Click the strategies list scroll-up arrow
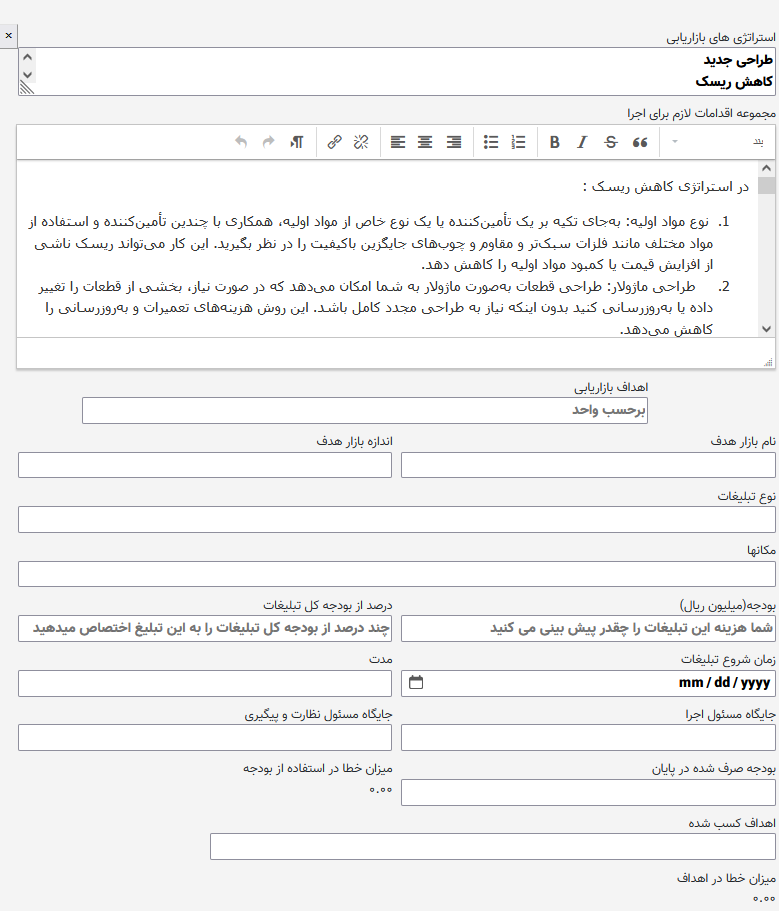Image resolution: width=779 pixels, height=911 pixels. (27, 57)
